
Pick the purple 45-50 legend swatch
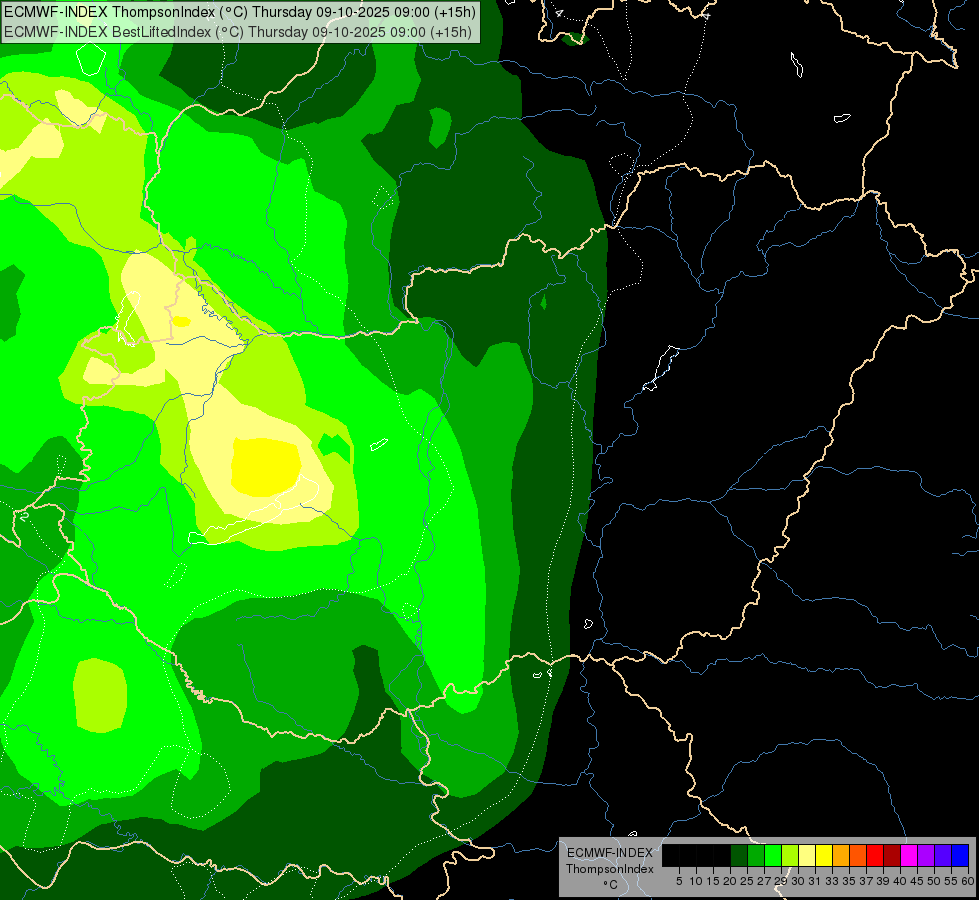(x=926, y=855)
